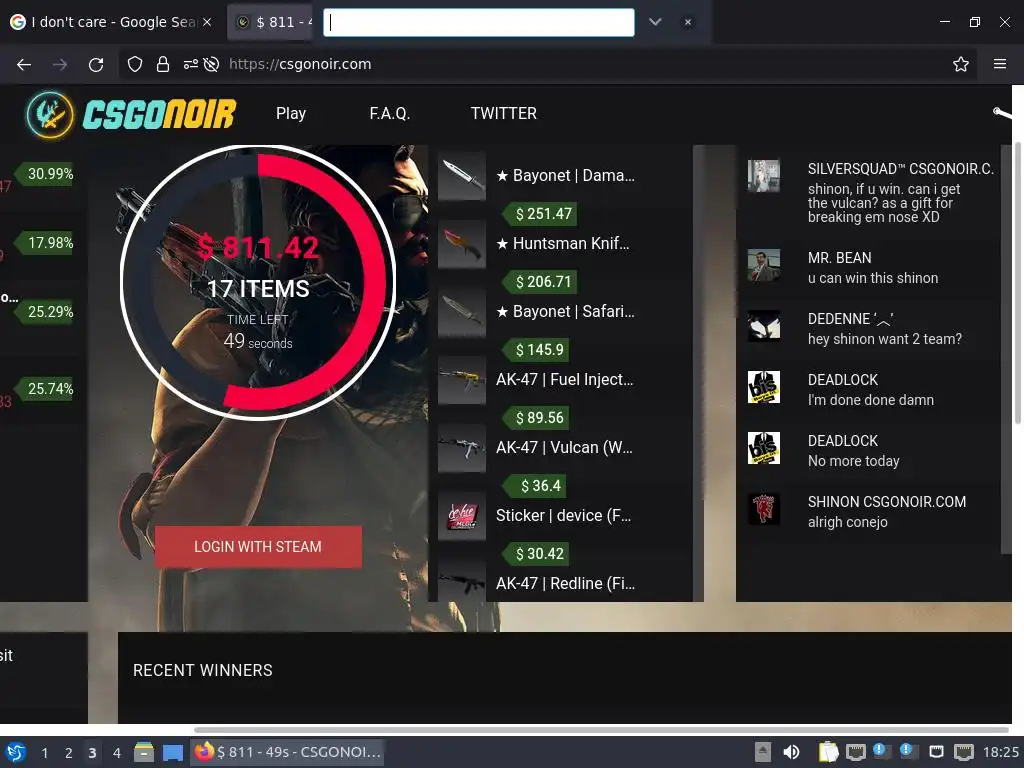Click Sticker device item thumbnail

(x=462, y=516)
